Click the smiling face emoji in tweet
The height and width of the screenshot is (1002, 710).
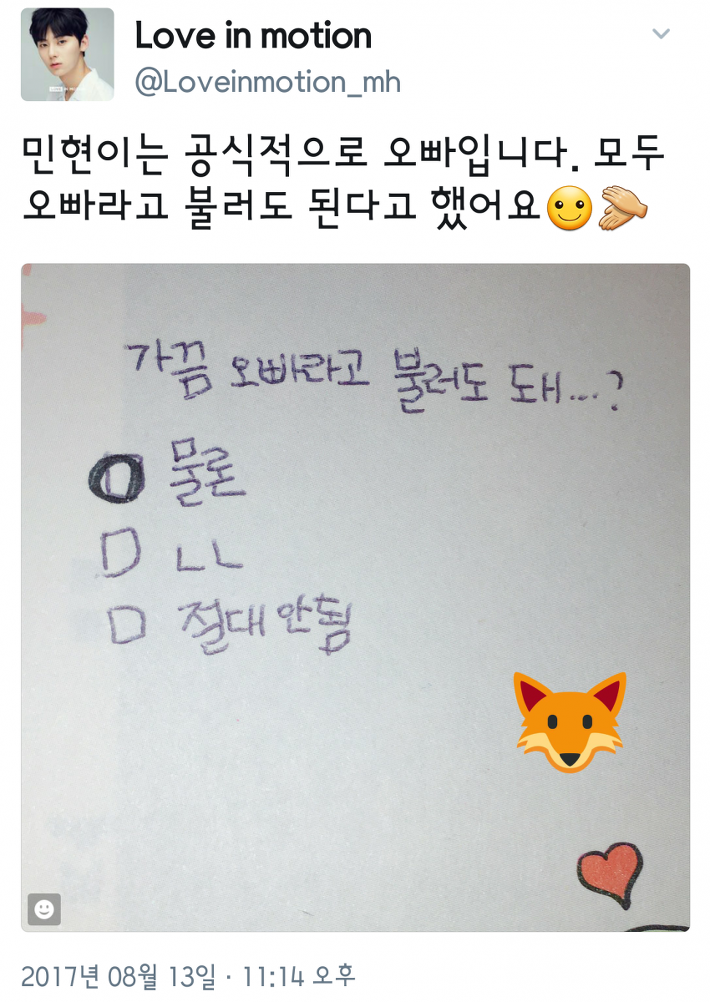(x=569, y=208)
